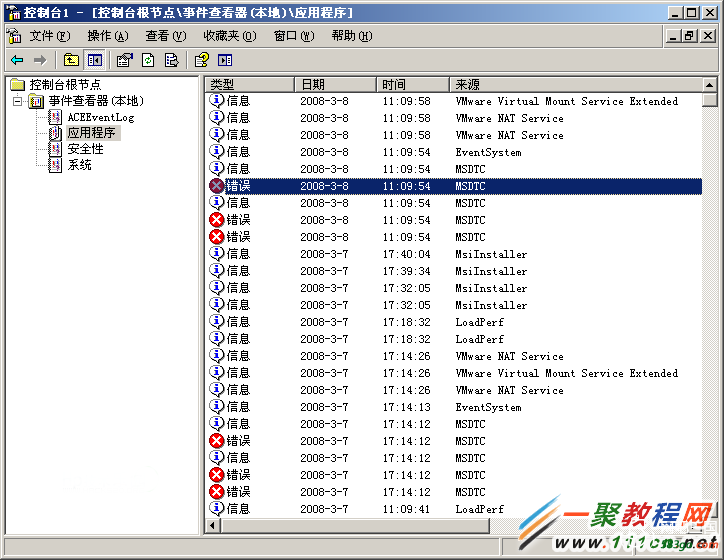Click the Refresh toolbar icon
Image resolution: width=724 pixels, height=560 pixels.
[x=148, y=60]
